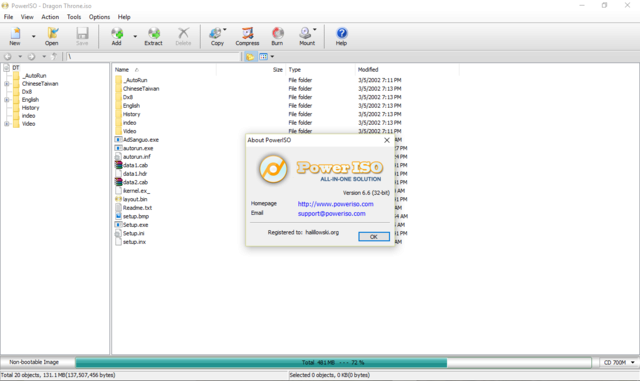This screenshot has width=640, height=381.
Task: Open the view mode dropdown arrow
Action: coord(272,57)
